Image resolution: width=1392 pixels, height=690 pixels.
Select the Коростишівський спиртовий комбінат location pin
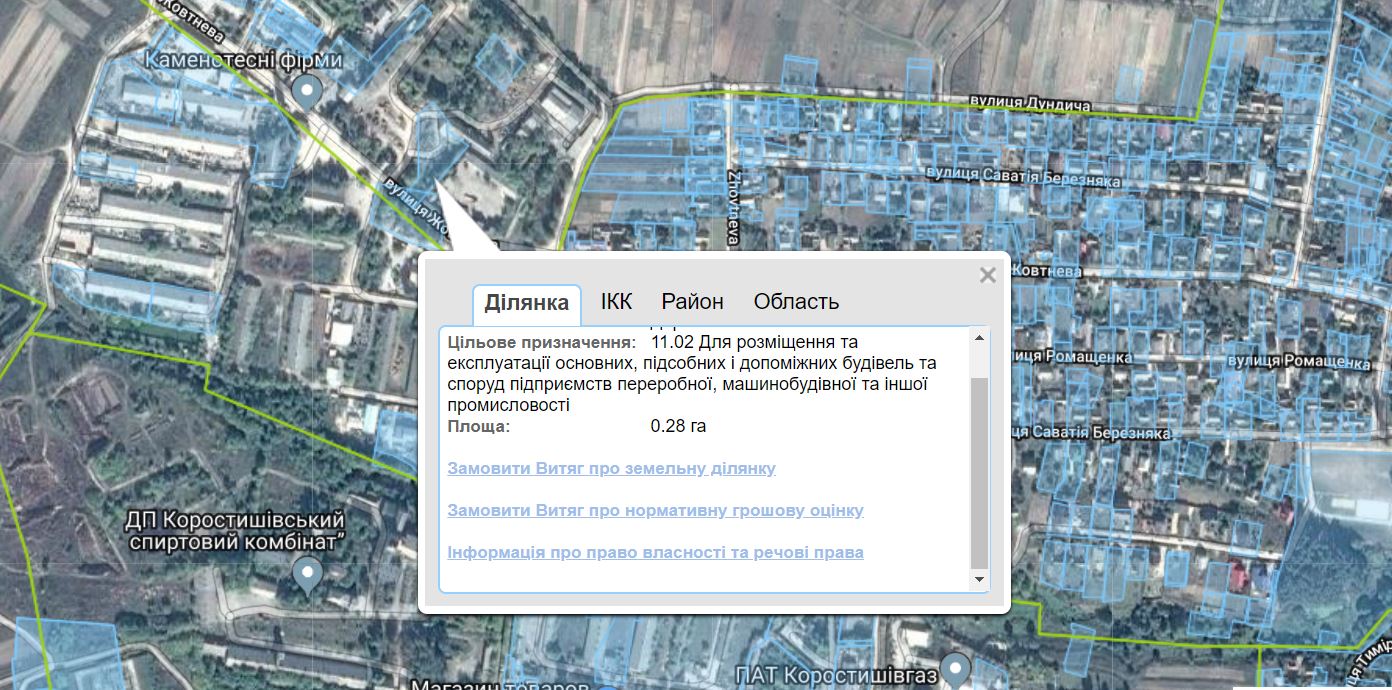point(309,573)
